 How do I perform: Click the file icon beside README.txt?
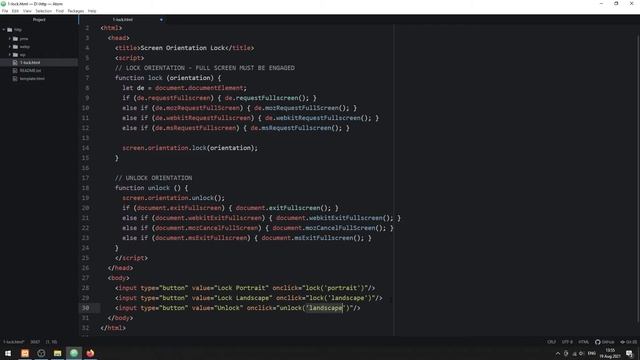click(15, 71)
